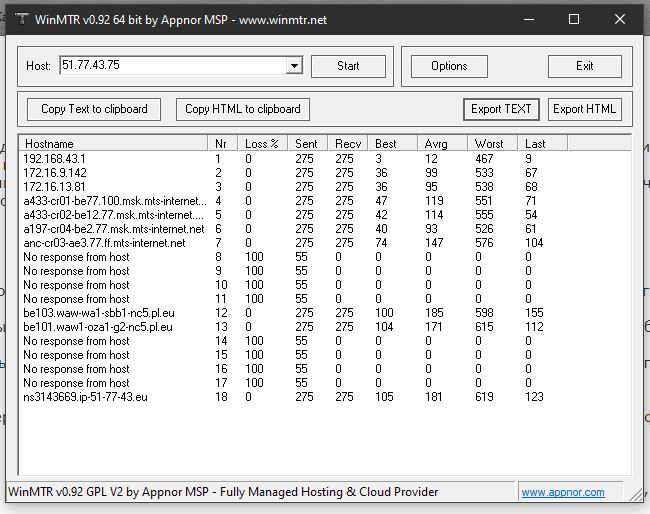Click the Exit button
650x514 pixels.
click(584, 66)
